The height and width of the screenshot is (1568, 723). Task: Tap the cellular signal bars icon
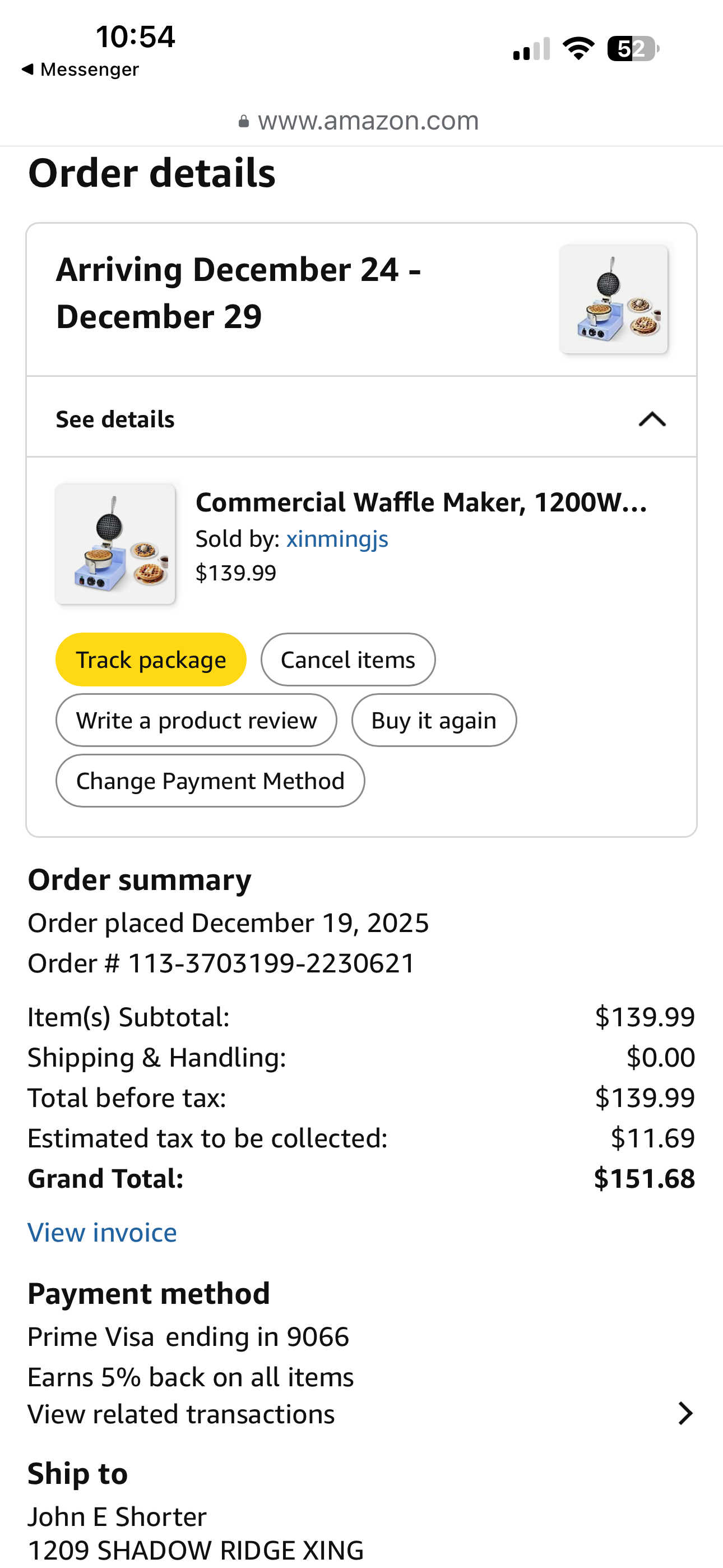[531, 49]
